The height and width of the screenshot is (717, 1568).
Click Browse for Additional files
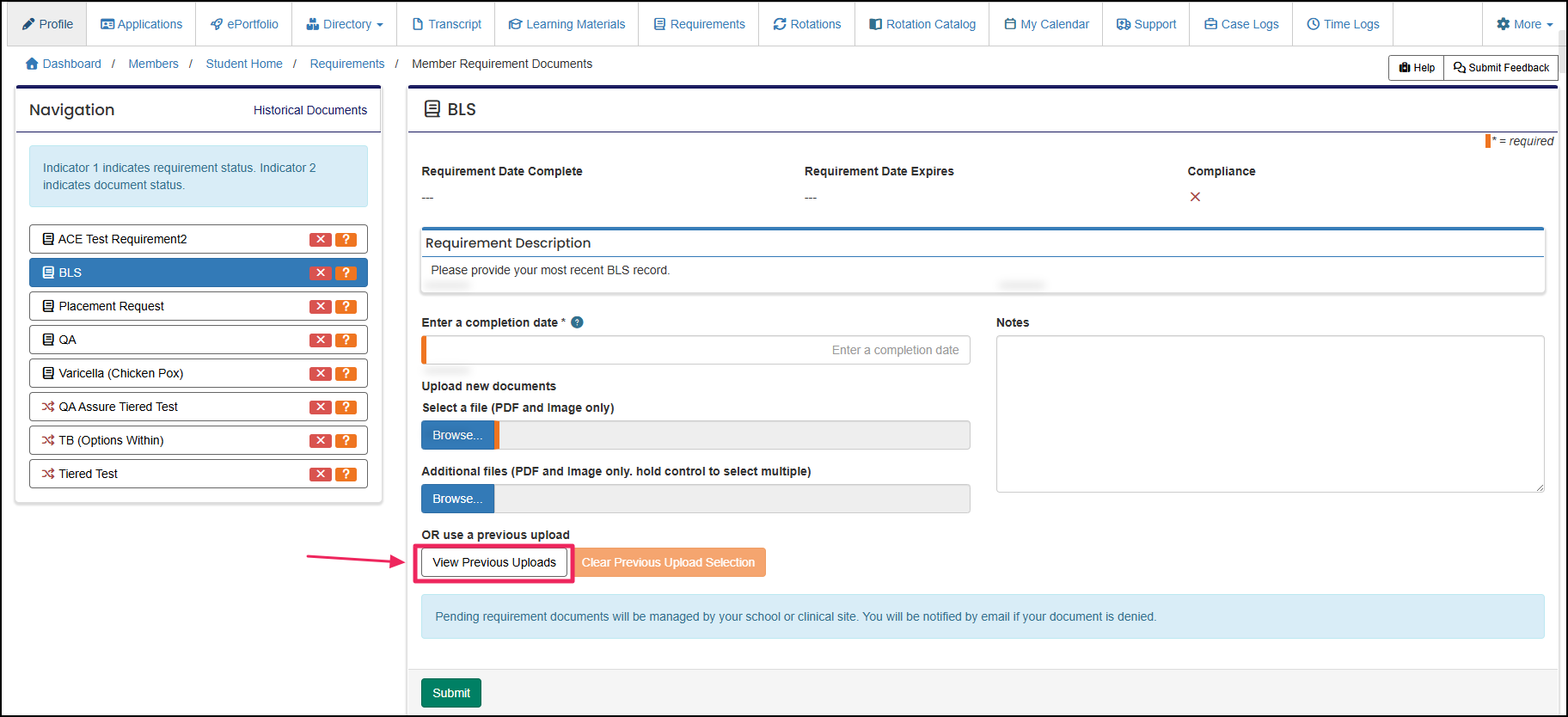point(457,499)
